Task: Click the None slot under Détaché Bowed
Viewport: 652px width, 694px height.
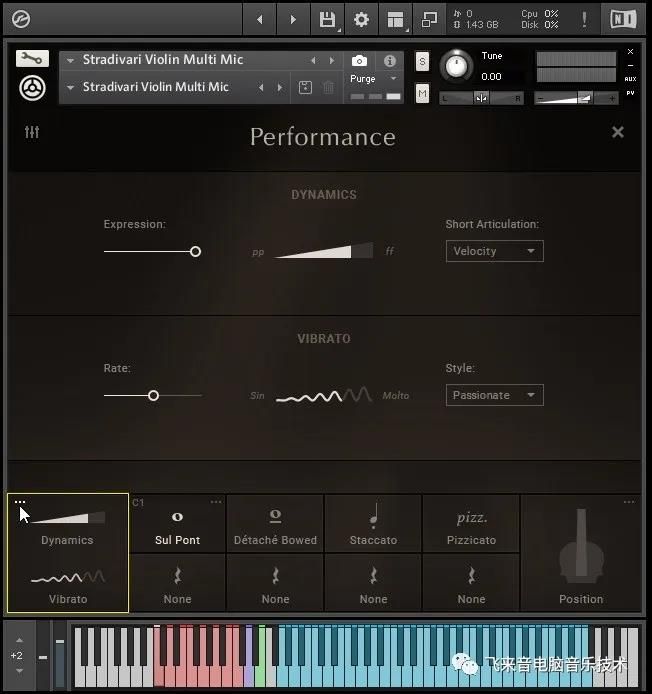Action: point(275,583)
